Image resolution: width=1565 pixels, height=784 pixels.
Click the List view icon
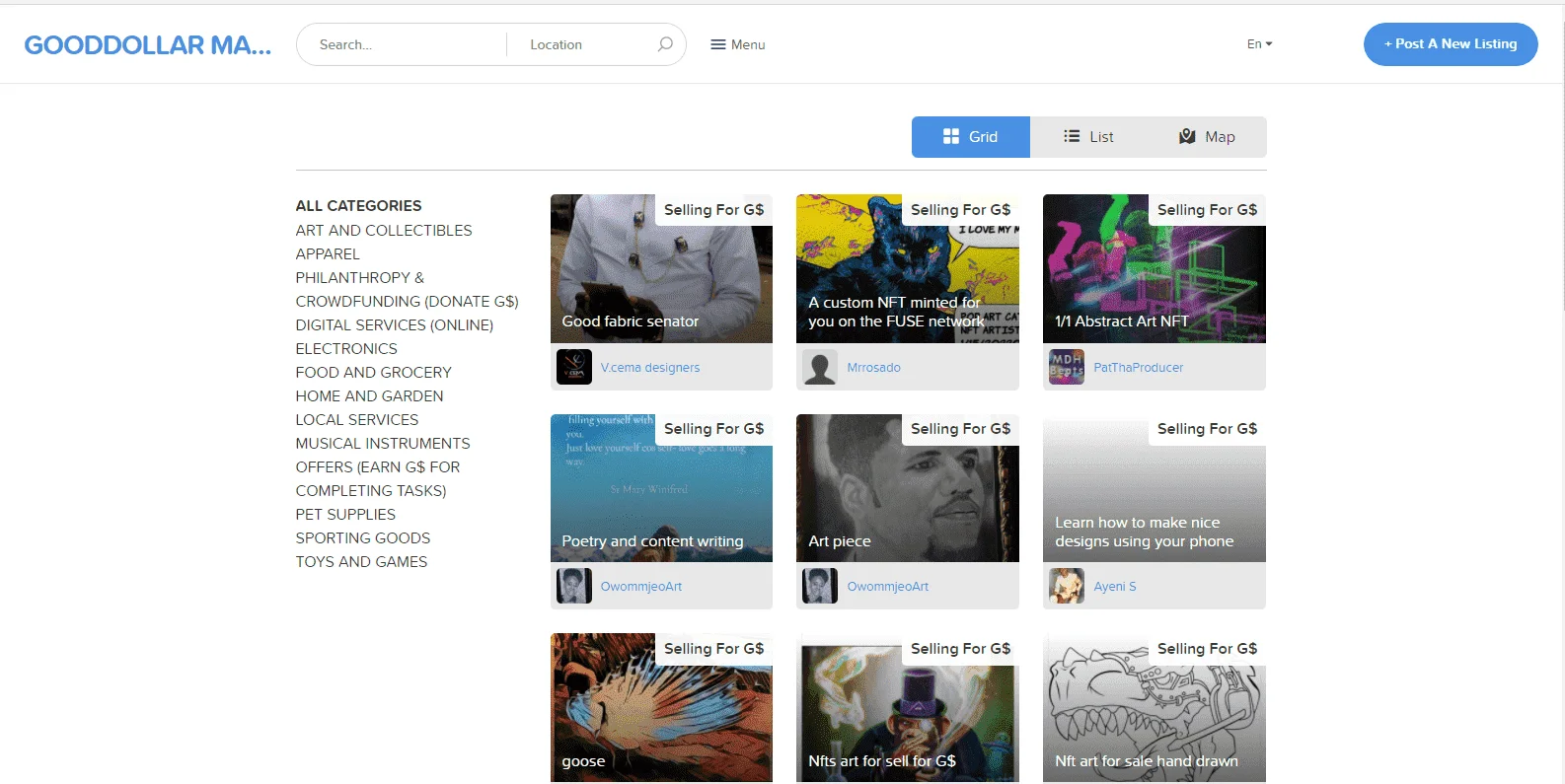(1072, 137)
